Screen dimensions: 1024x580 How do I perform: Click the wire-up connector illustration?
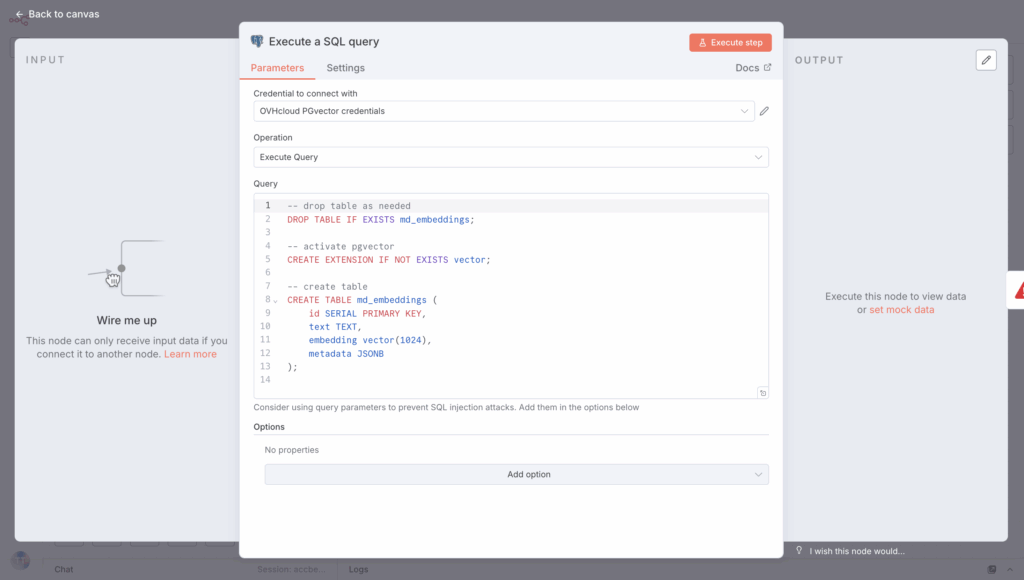pos(126,269)
